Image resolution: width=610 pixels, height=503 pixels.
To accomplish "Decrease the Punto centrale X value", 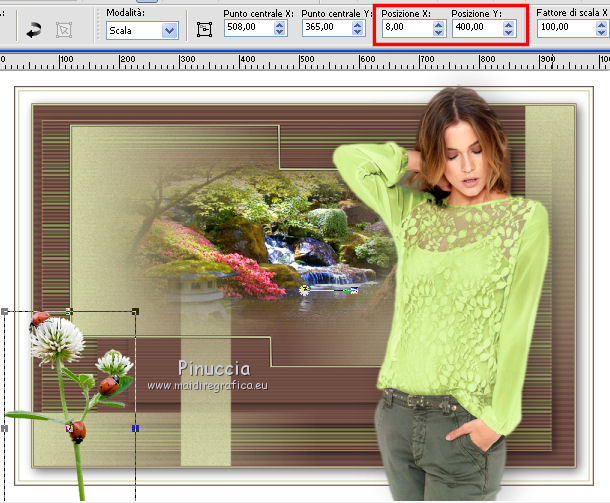I will click(x=280, y=32).
